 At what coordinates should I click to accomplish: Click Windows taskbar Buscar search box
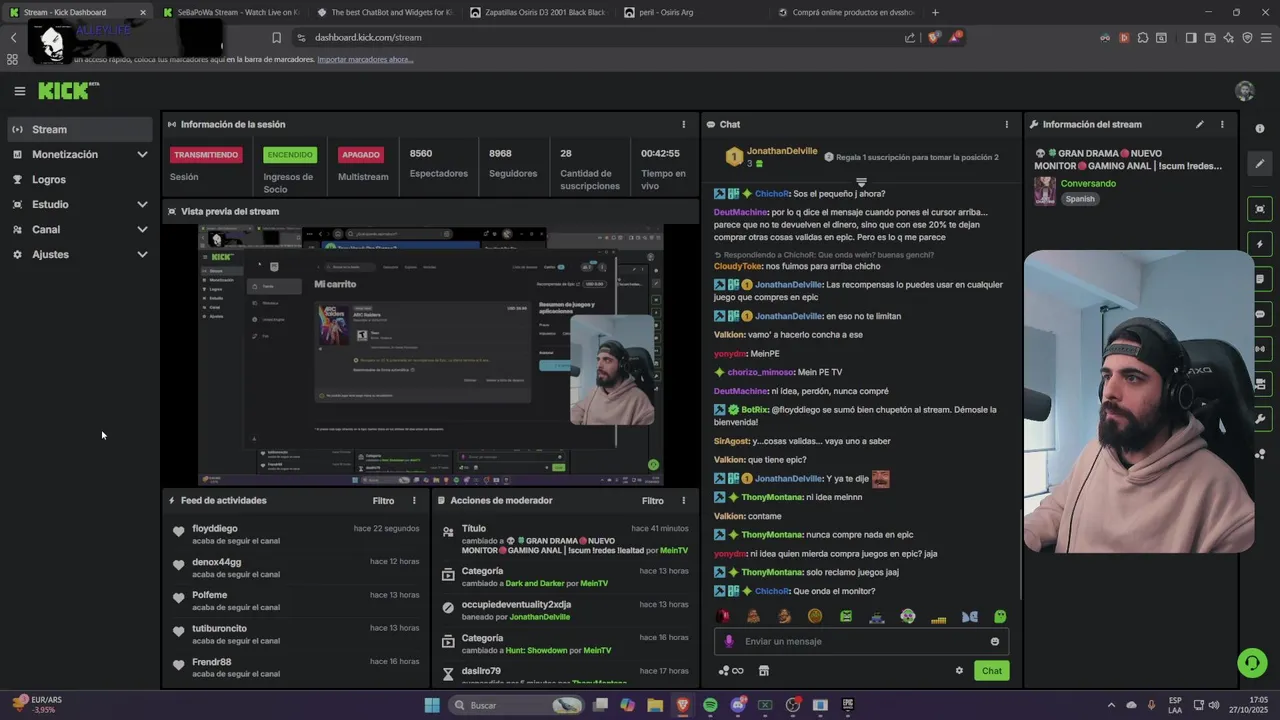(x=517, y=705)
